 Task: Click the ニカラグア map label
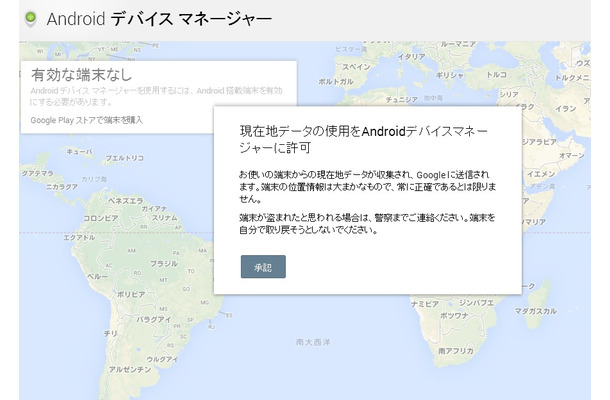62,187
